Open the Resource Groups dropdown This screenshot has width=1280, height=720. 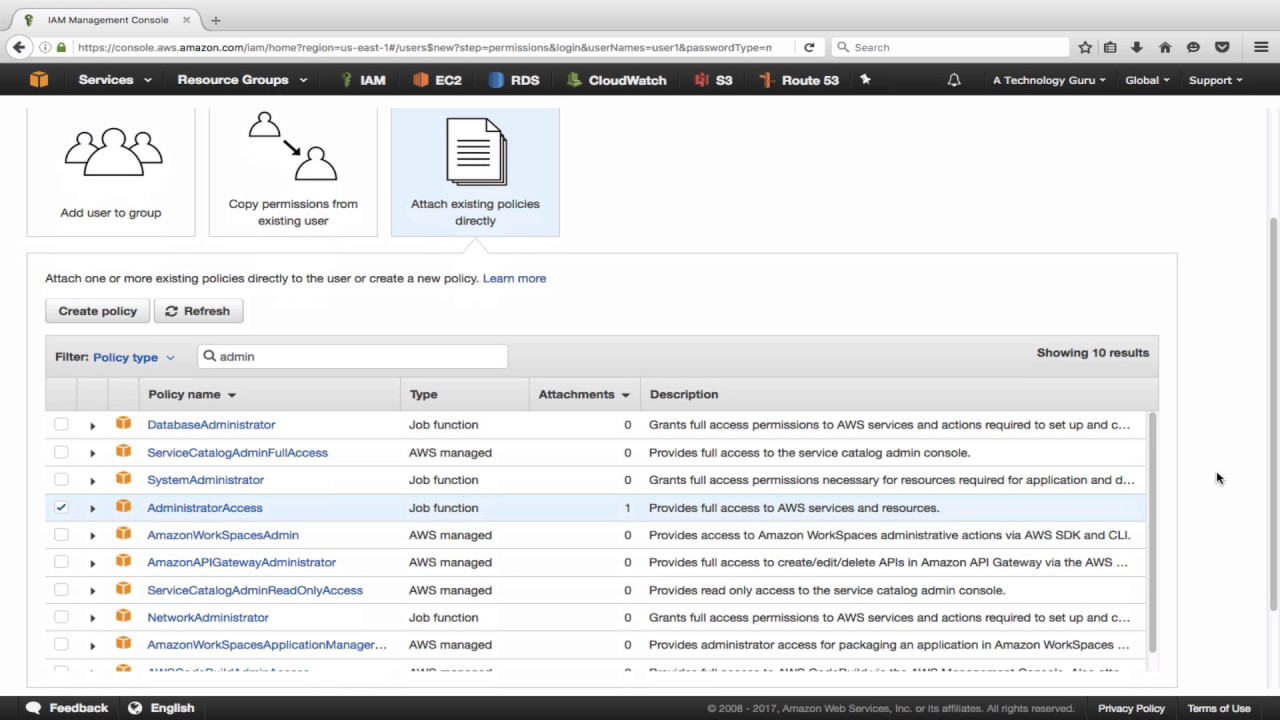(x=241, y=80)
